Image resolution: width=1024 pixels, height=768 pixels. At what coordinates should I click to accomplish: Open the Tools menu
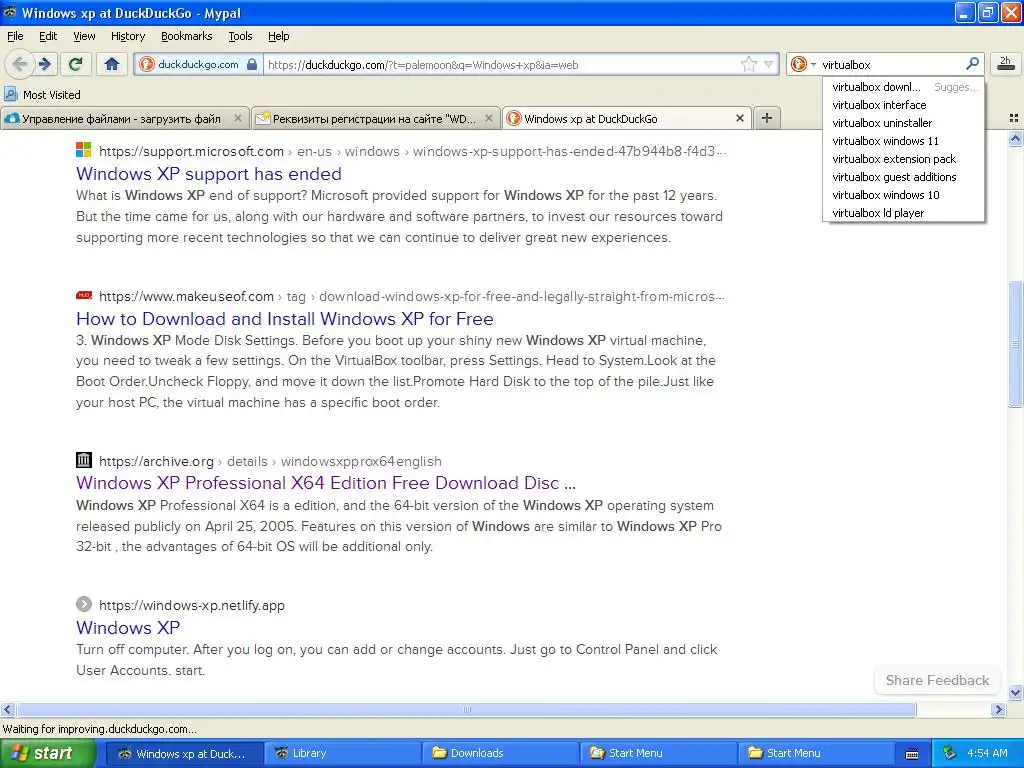[240, 36]
